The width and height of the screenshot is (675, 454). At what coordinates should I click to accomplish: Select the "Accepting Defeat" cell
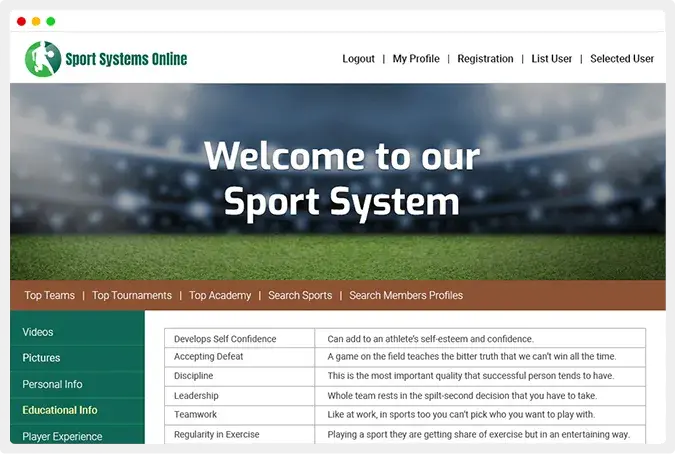(x=239, y=357)
